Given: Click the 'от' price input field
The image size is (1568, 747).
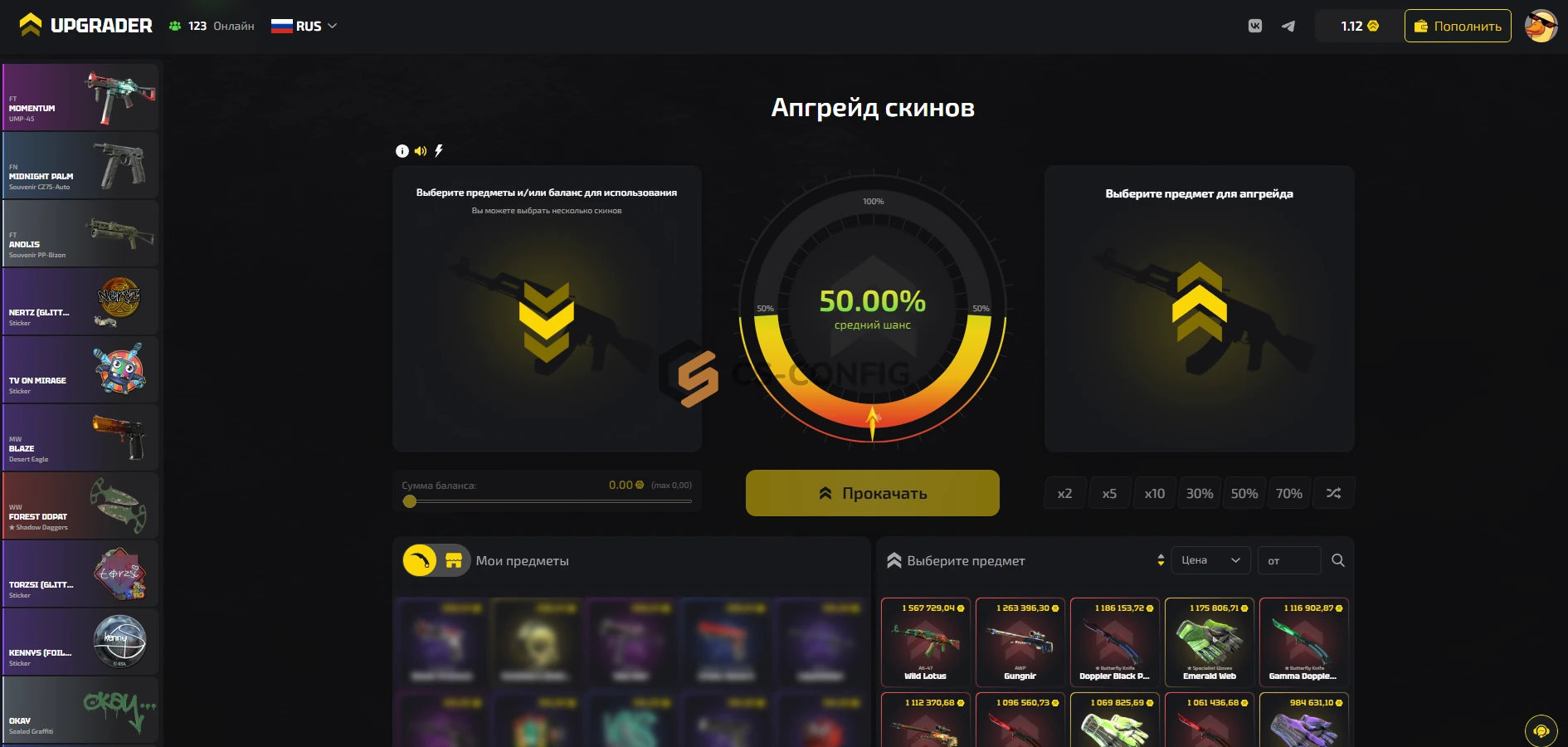Looking at the screenshot, I should (1289, 560).
